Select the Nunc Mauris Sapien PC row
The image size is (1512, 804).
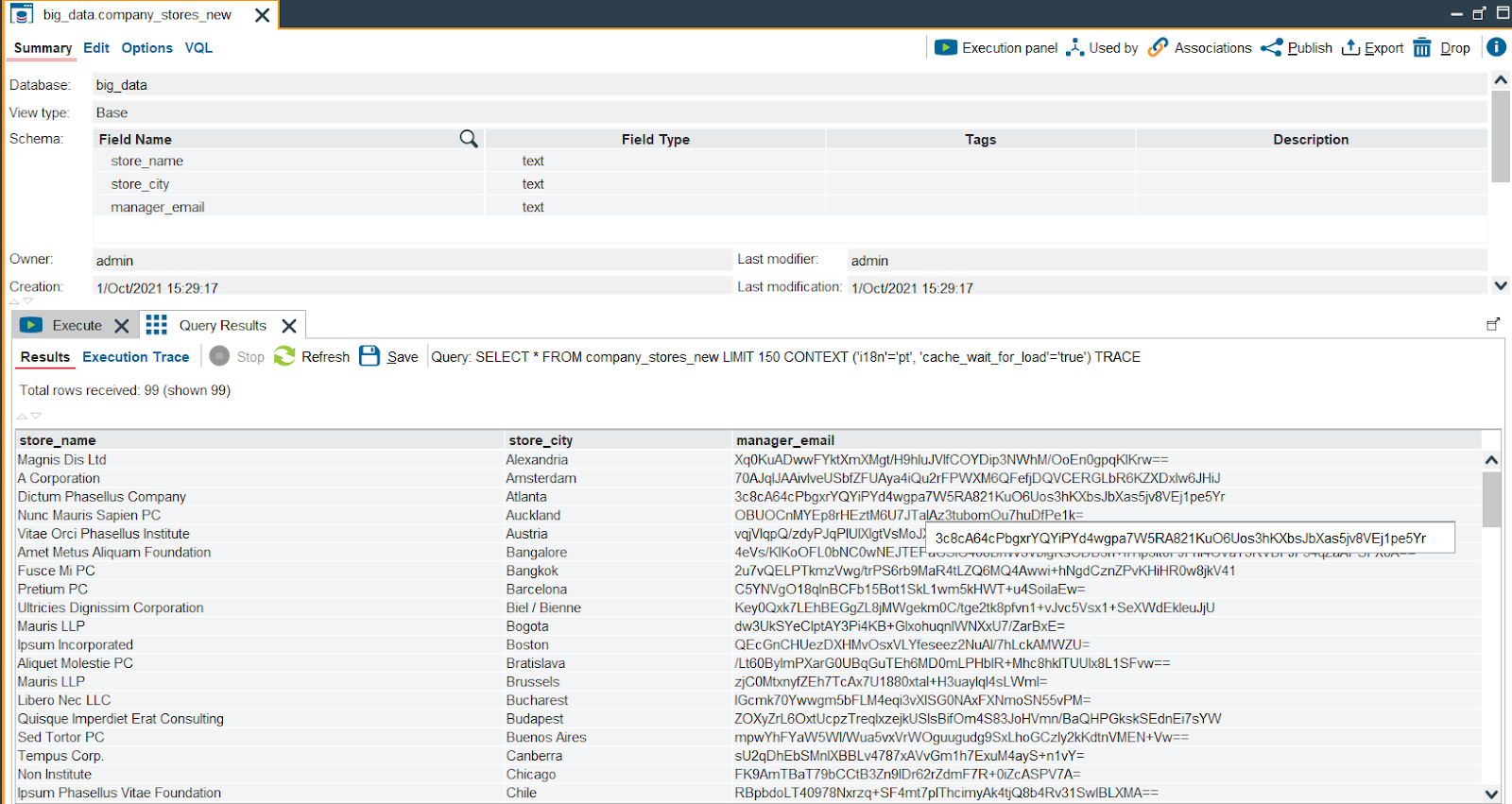point(748,516)
